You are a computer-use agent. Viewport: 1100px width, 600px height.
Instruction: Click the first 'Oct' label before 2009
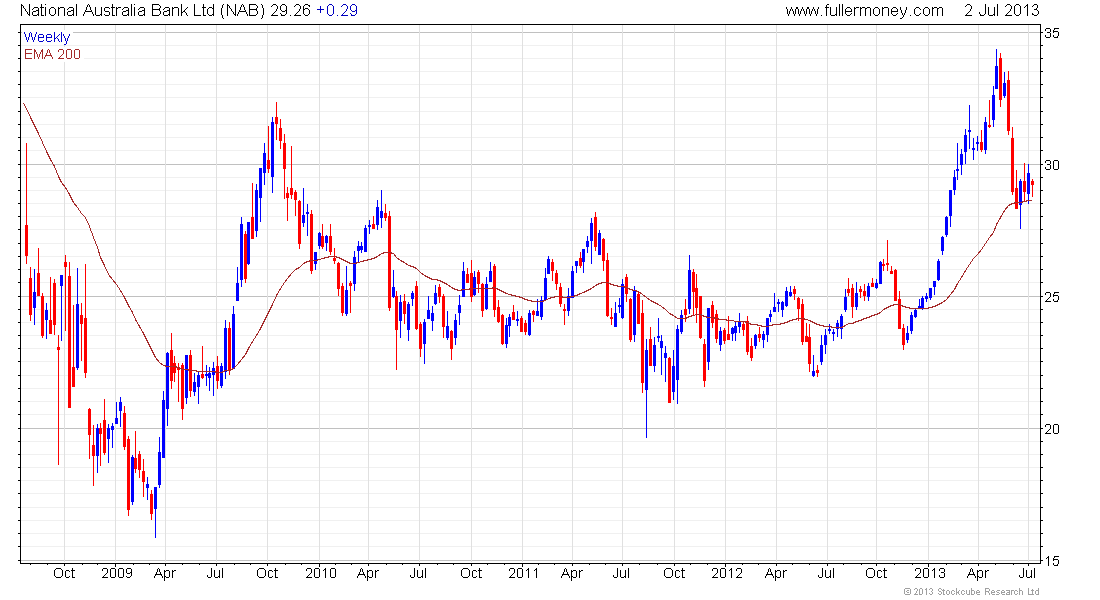tap(64, 573)
